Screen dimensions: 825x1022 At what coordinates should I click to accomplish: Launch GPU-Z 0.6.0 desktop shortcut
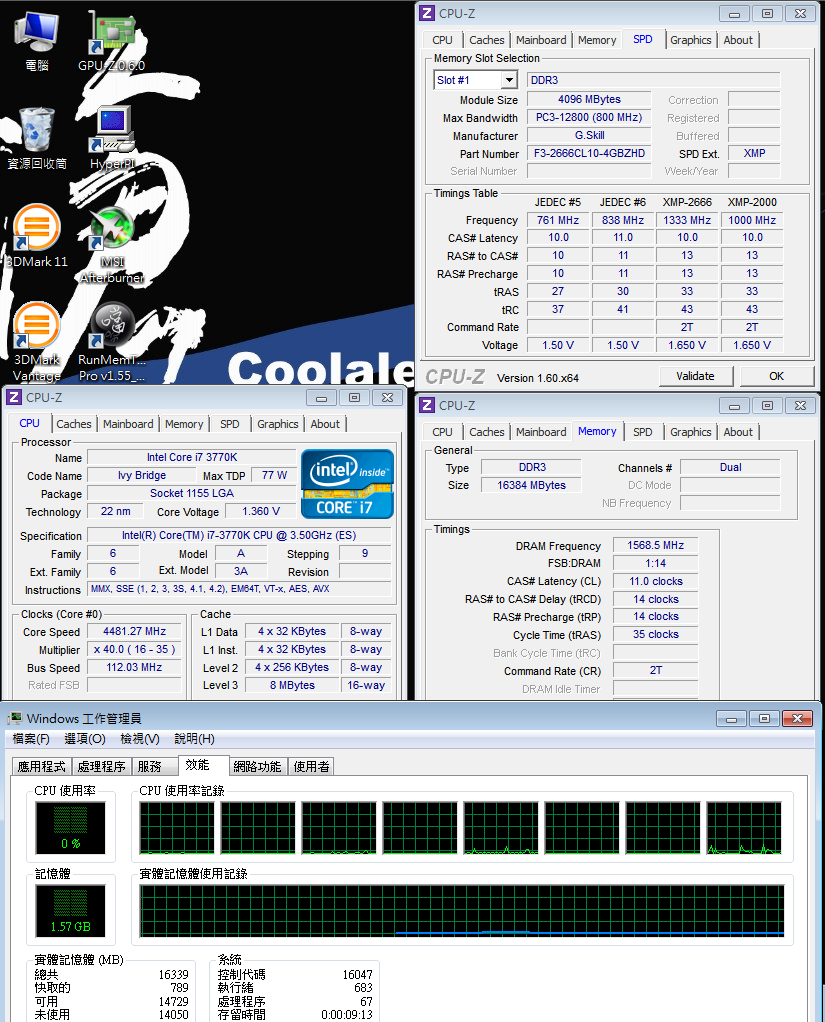(111, 40)
